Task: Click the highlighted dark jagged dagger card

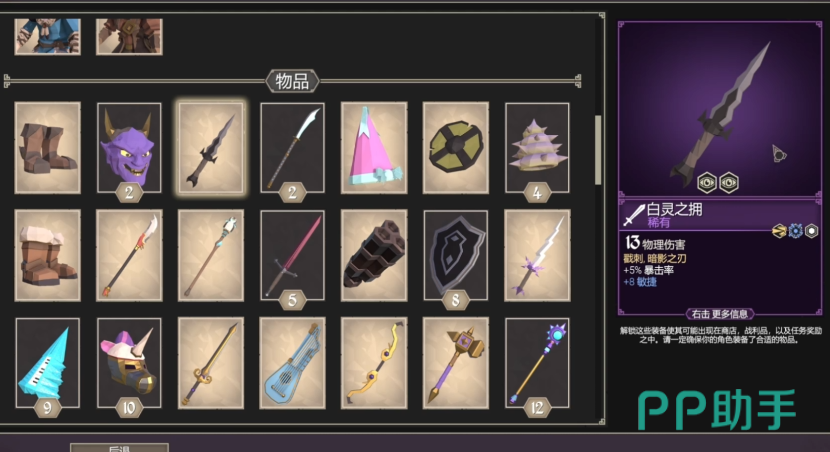Action: coord(211,148)
